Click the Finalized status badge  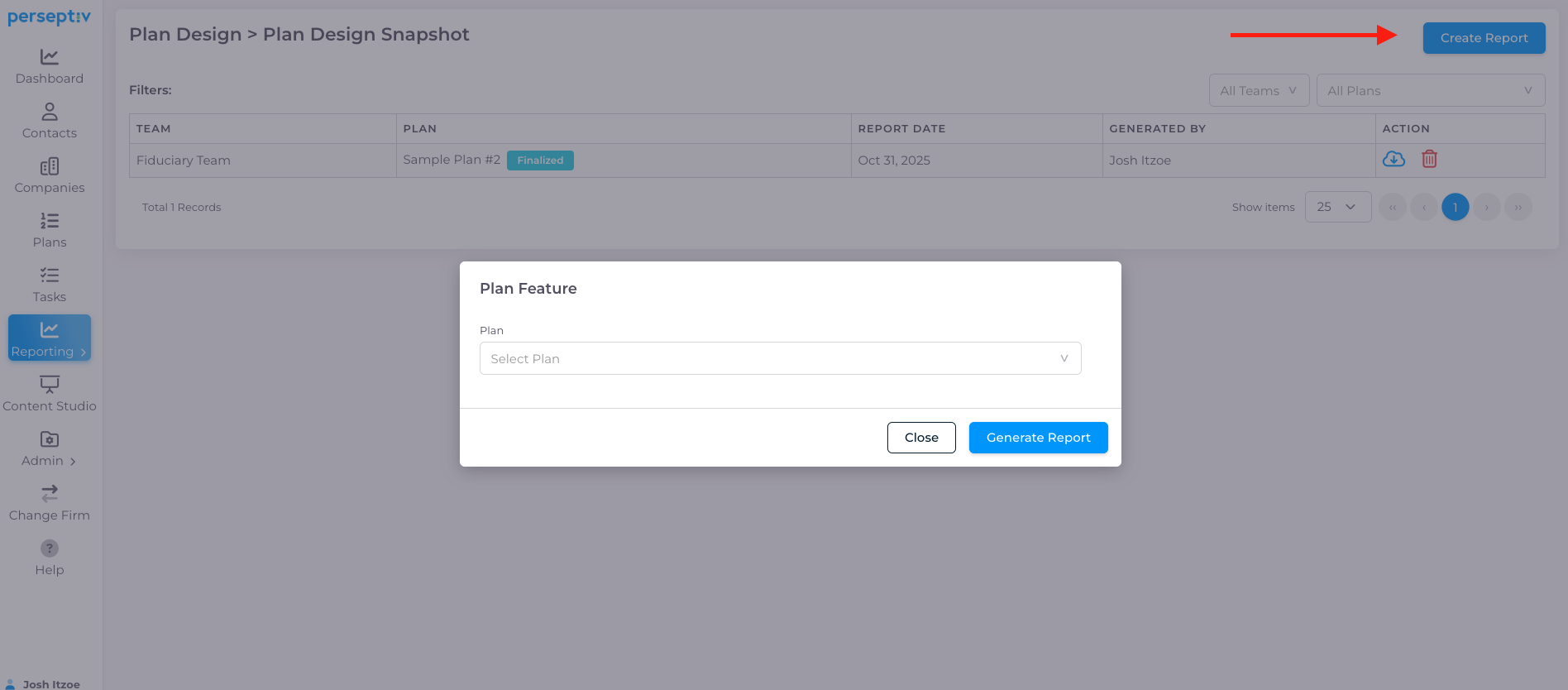(x=540, y=161)
